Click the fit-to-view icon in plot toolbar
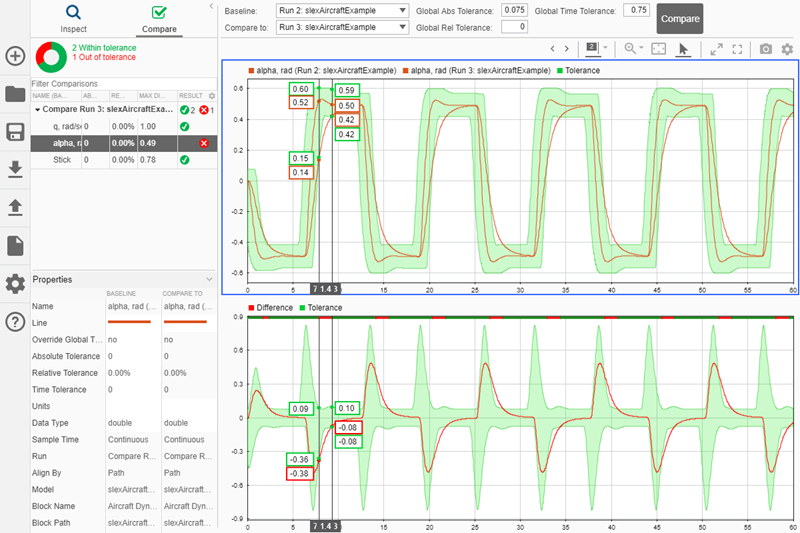800x533 pixels. click(x=659, y=48)
